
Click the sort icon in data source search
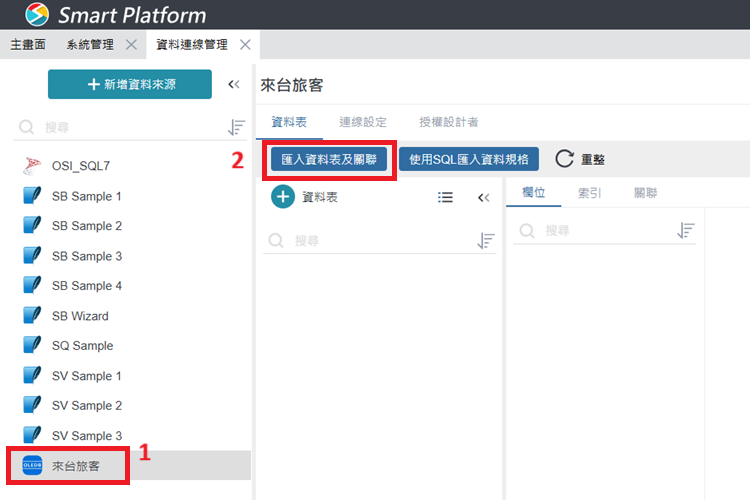[x=236, y=128]
